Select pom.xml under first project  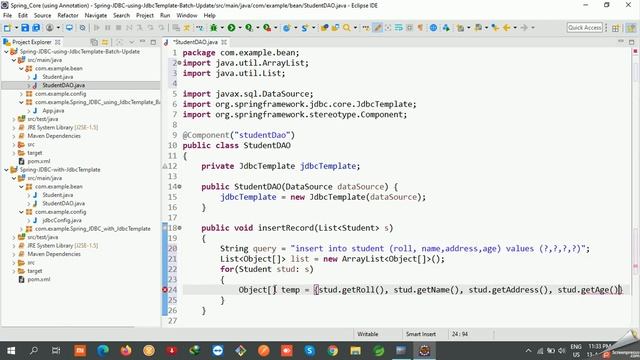[39, 161]
